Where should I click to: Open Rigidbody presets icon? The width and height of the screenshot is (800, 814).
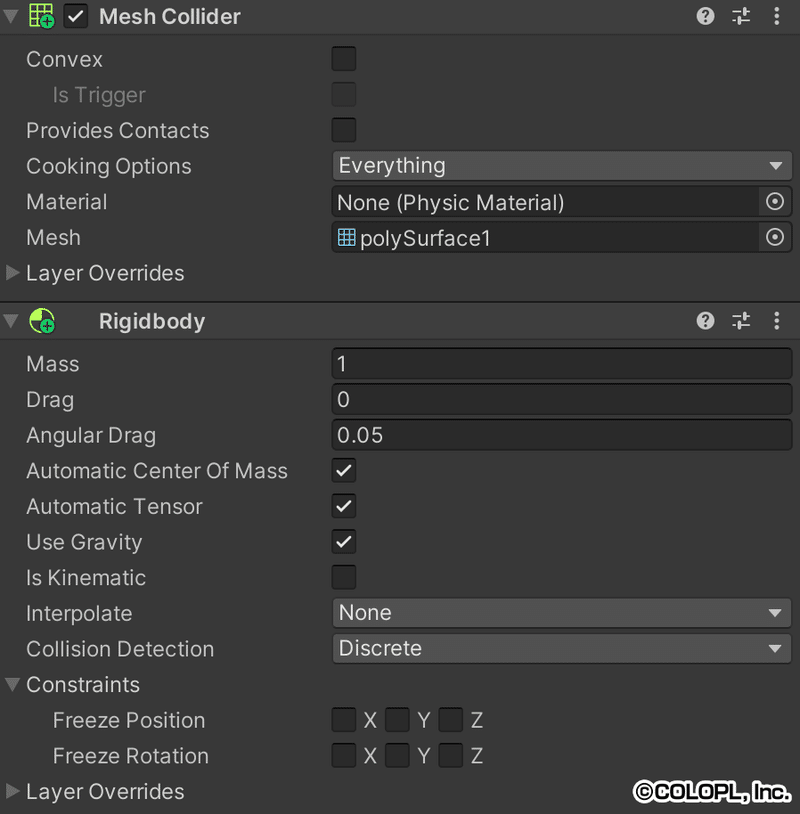(x=741, y=321)
